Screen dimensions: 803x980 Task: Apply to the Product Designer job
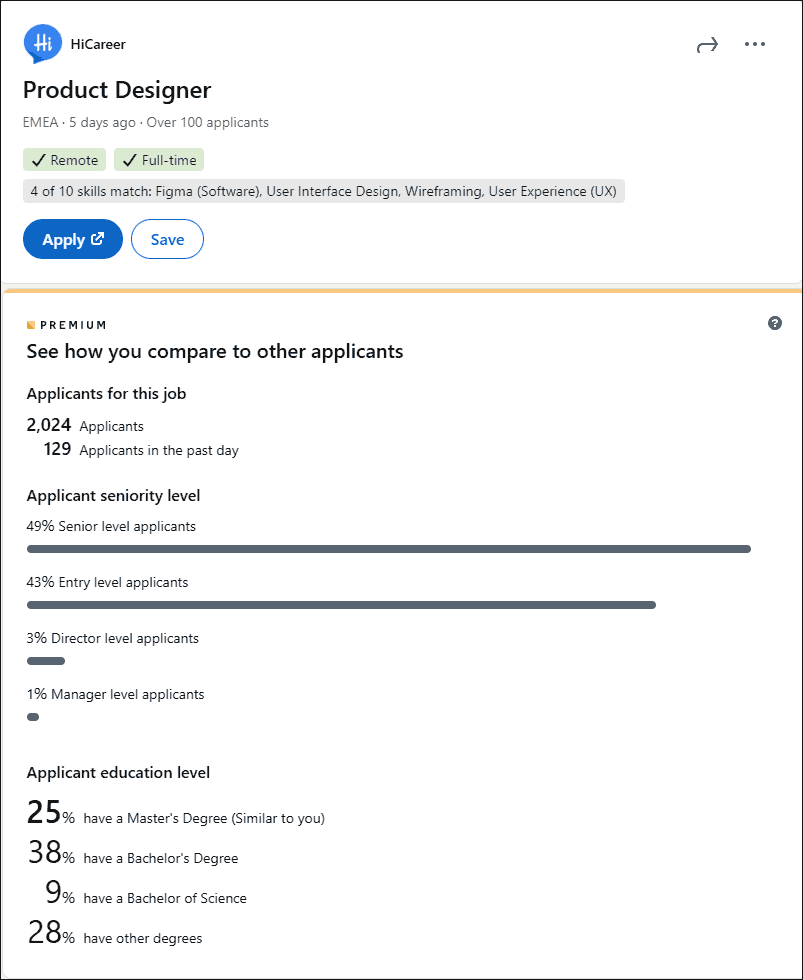[x=72, y=239]
